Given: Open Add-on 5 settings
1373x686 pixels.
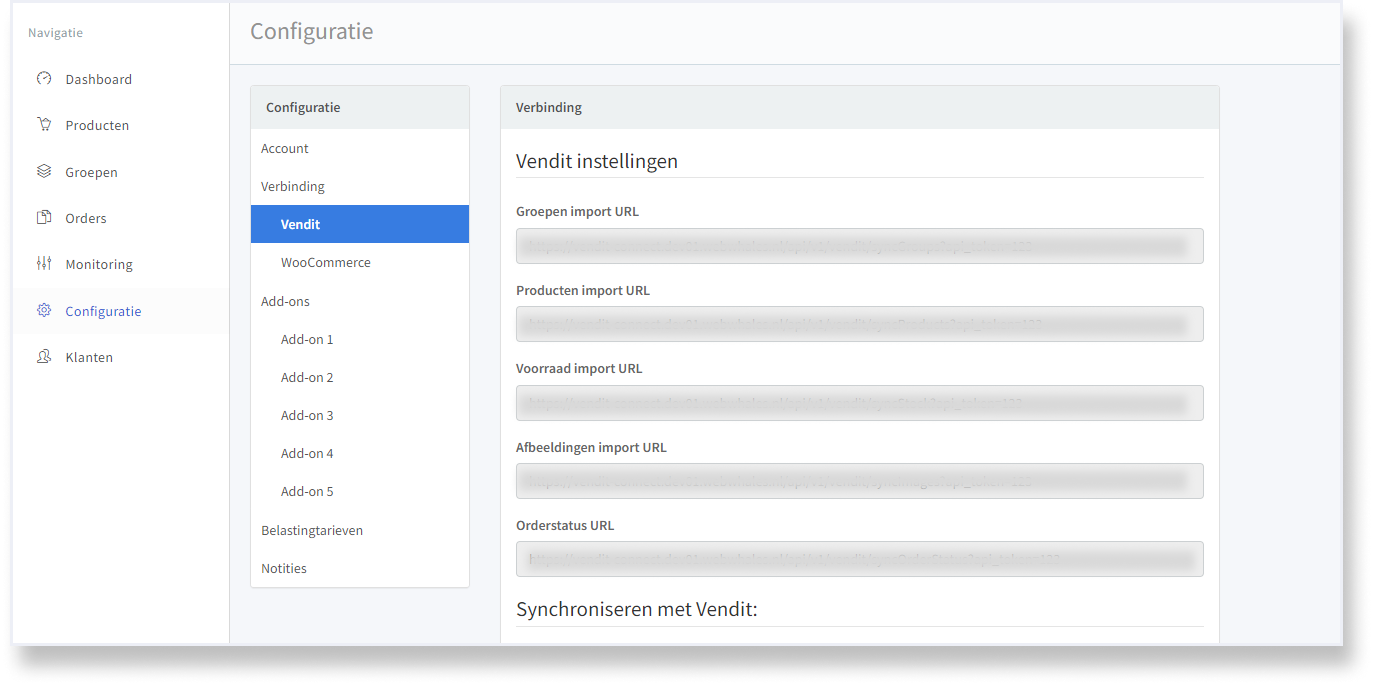Looking at the screenshot, I should point(307,491).
